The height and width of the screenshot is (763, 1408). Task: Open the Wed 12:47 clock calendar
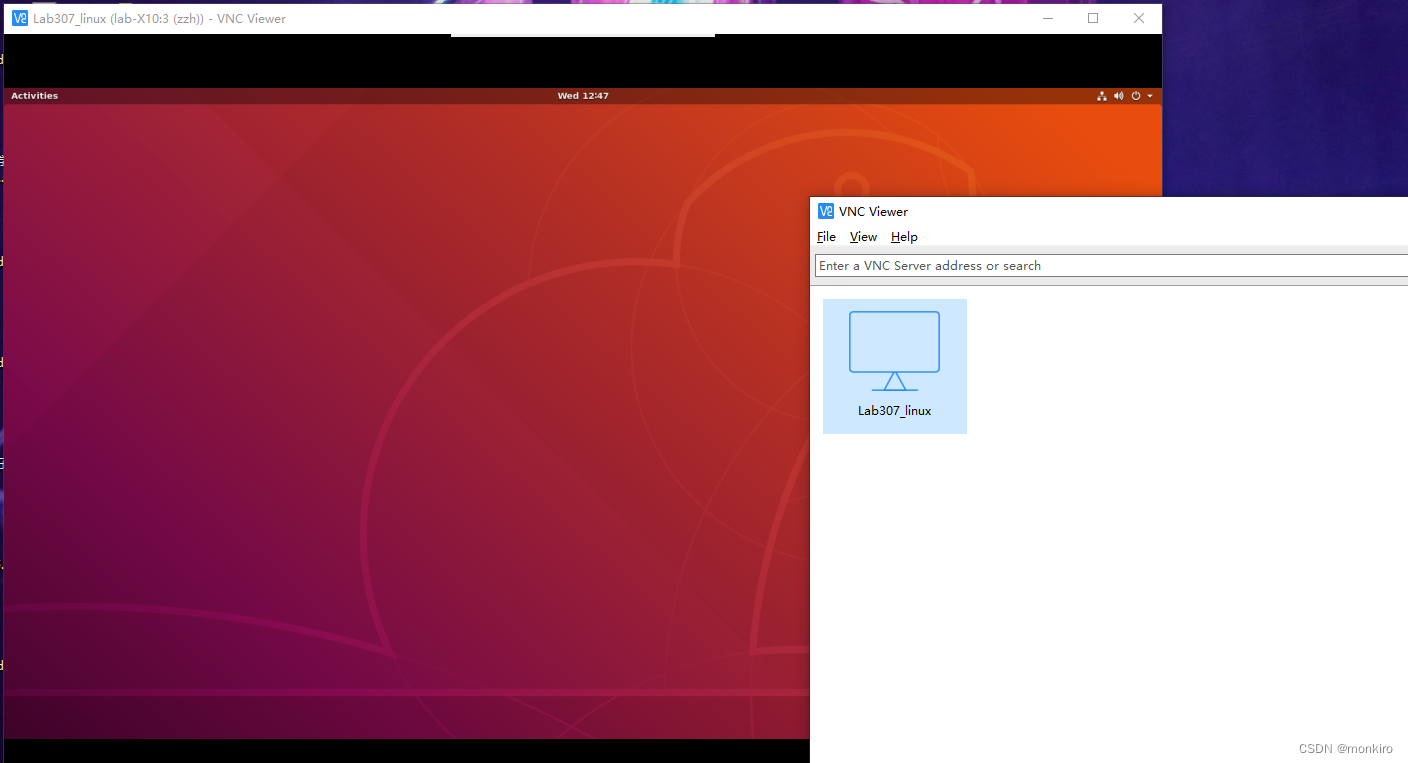click(583, 96)
